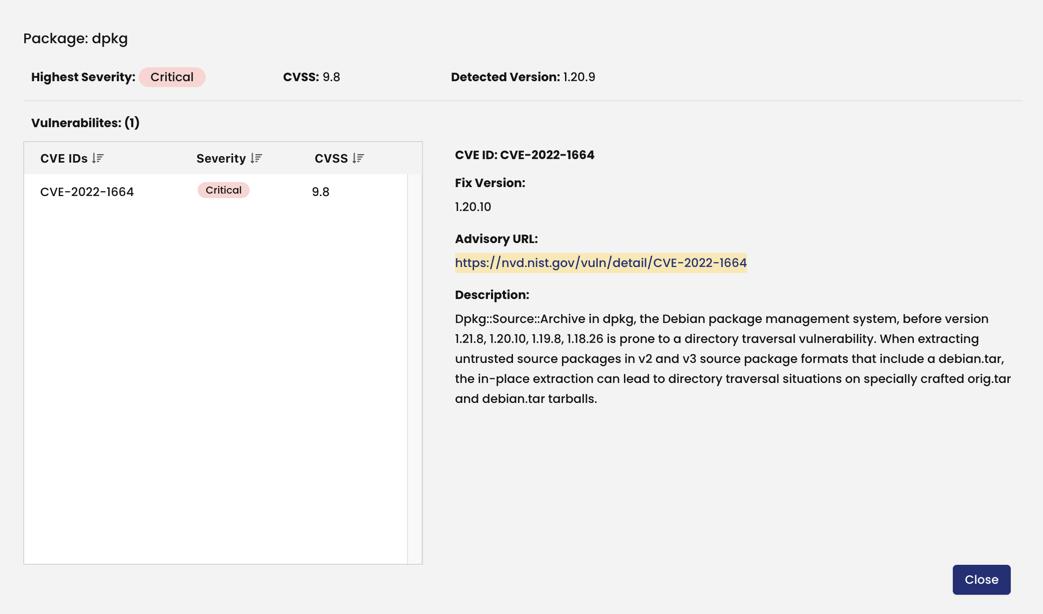The width and height of the screenshot is (1043, 614).
Task: Click the Fix Version value 1.20.10
Action: (x=473, y=207)
